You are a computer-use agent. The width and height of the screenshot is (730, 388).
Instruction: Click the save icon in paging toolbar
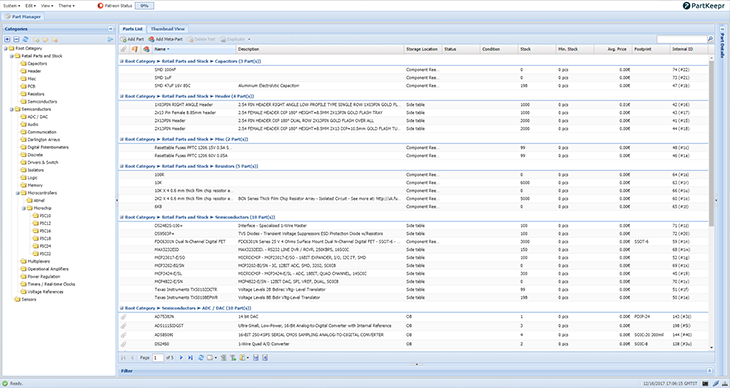[x=256, y=358]
